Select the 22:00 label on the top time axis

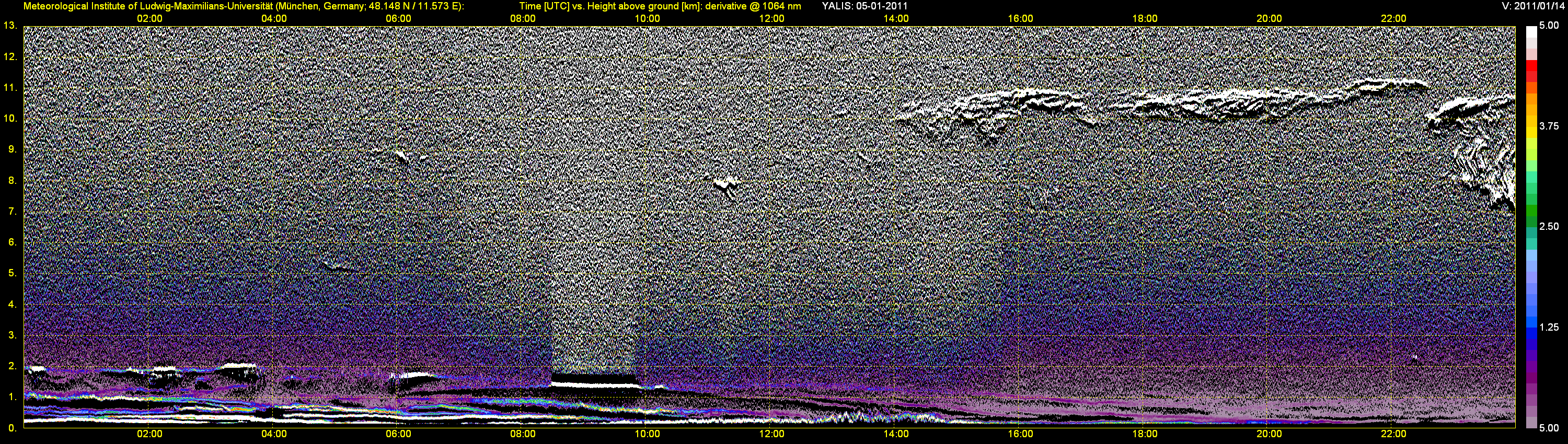pos(1393,18)
